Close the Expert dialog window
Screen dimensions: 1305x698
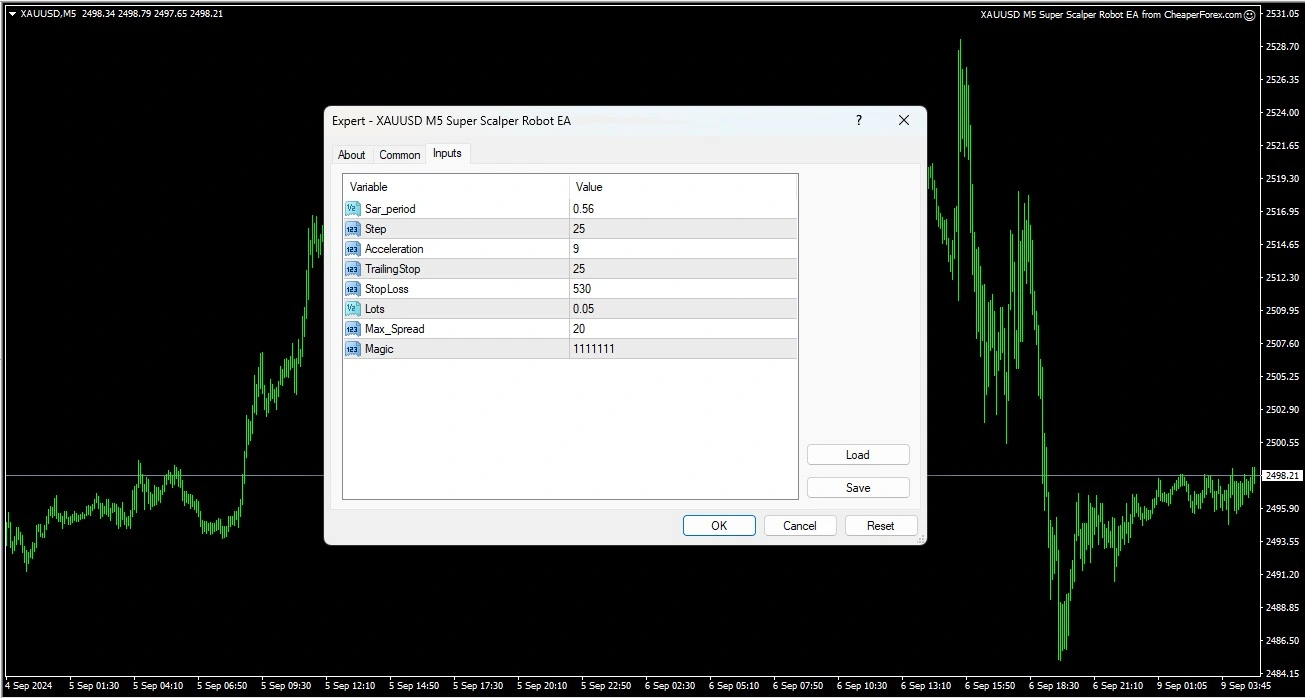pyautogui.click(x=904, y=120)
